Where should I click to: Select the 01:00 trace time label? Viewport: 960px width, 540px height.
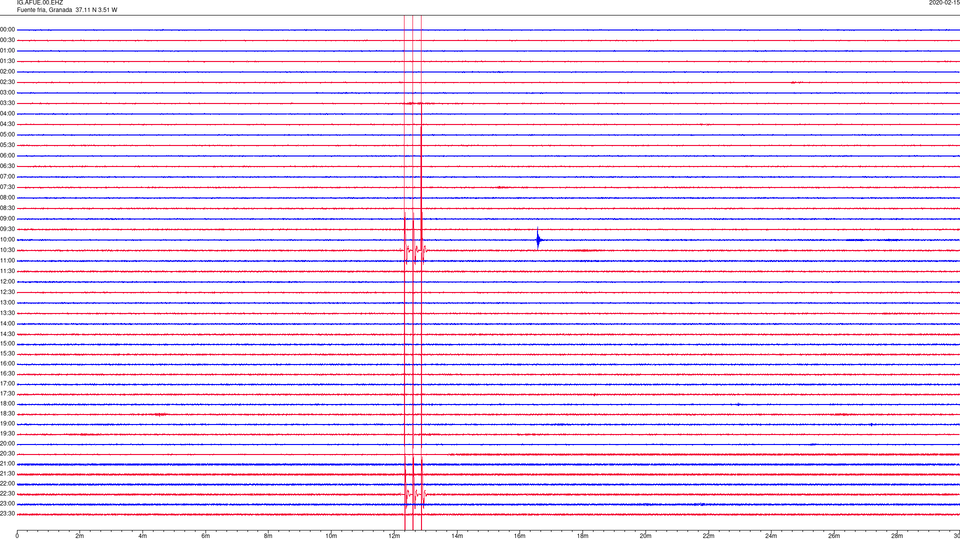(x=7, y=50)
